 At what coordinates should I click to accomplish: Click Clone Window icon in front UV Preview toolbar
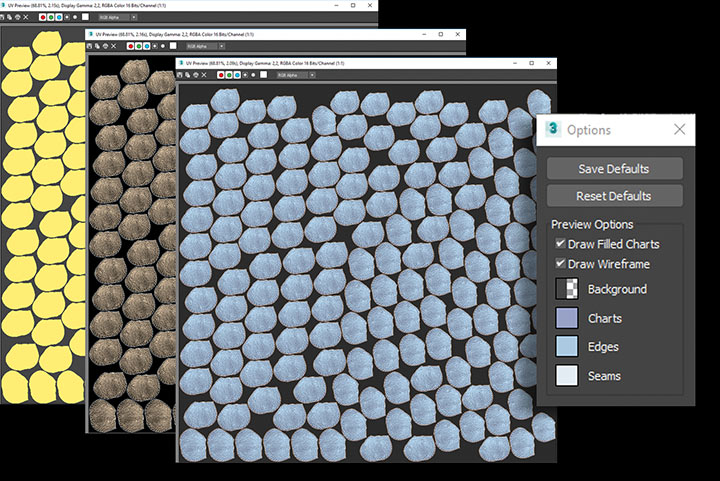[x=189, y=74]
